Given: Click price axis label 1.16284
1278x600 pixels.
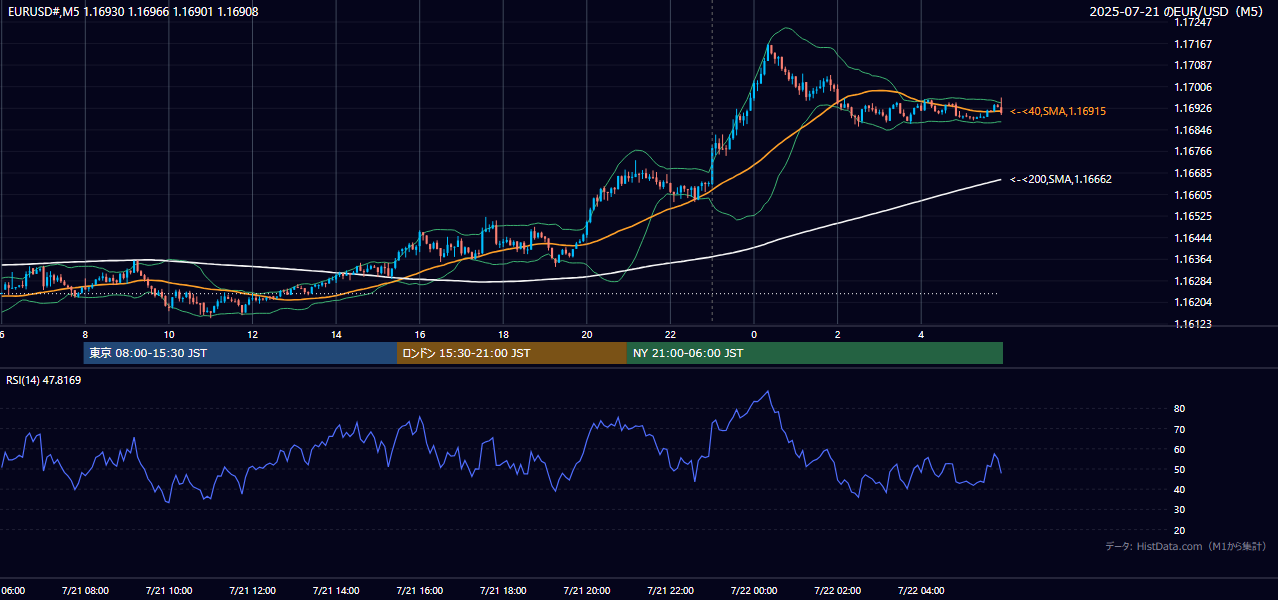Looking at the screenshot, I should pyautogui.click(x=1192, y=281).
